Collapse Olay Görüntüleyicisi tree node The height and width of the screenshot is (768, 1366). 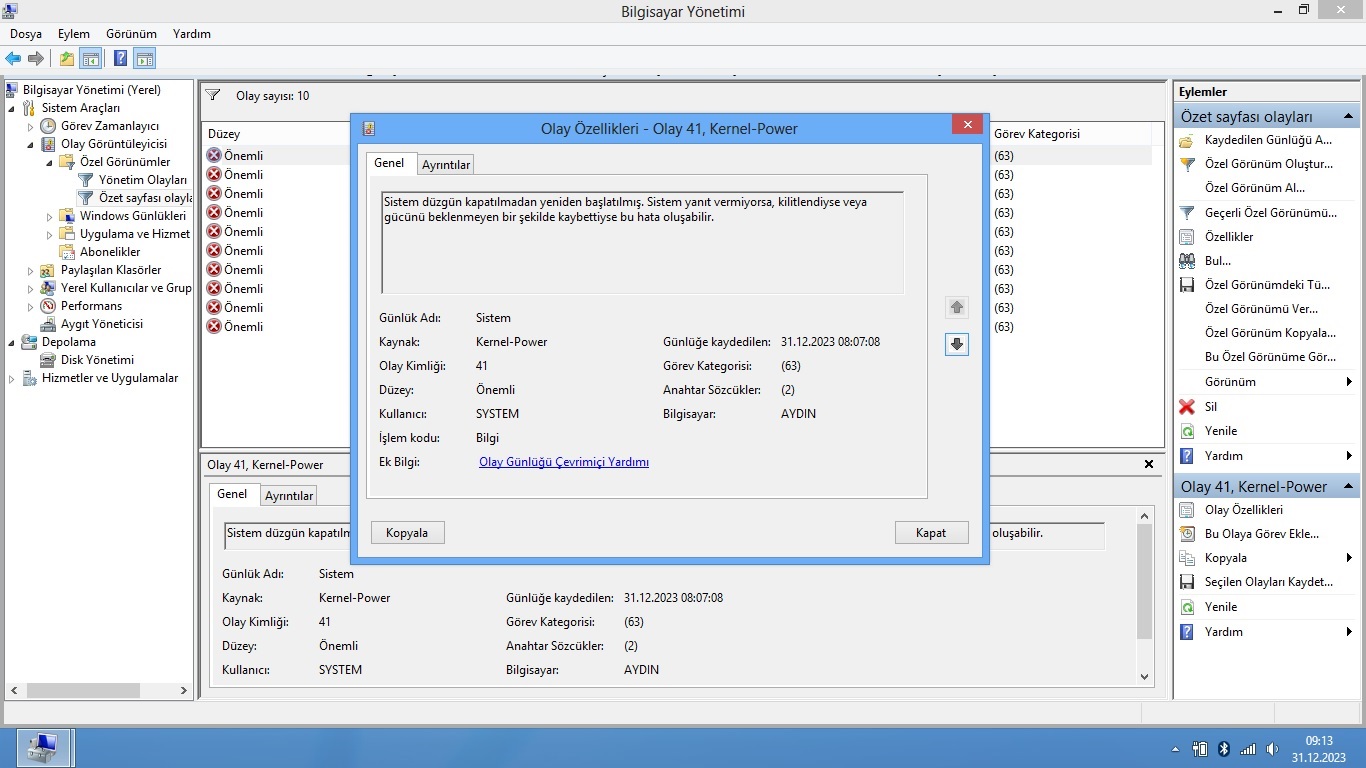pos(31,144)
